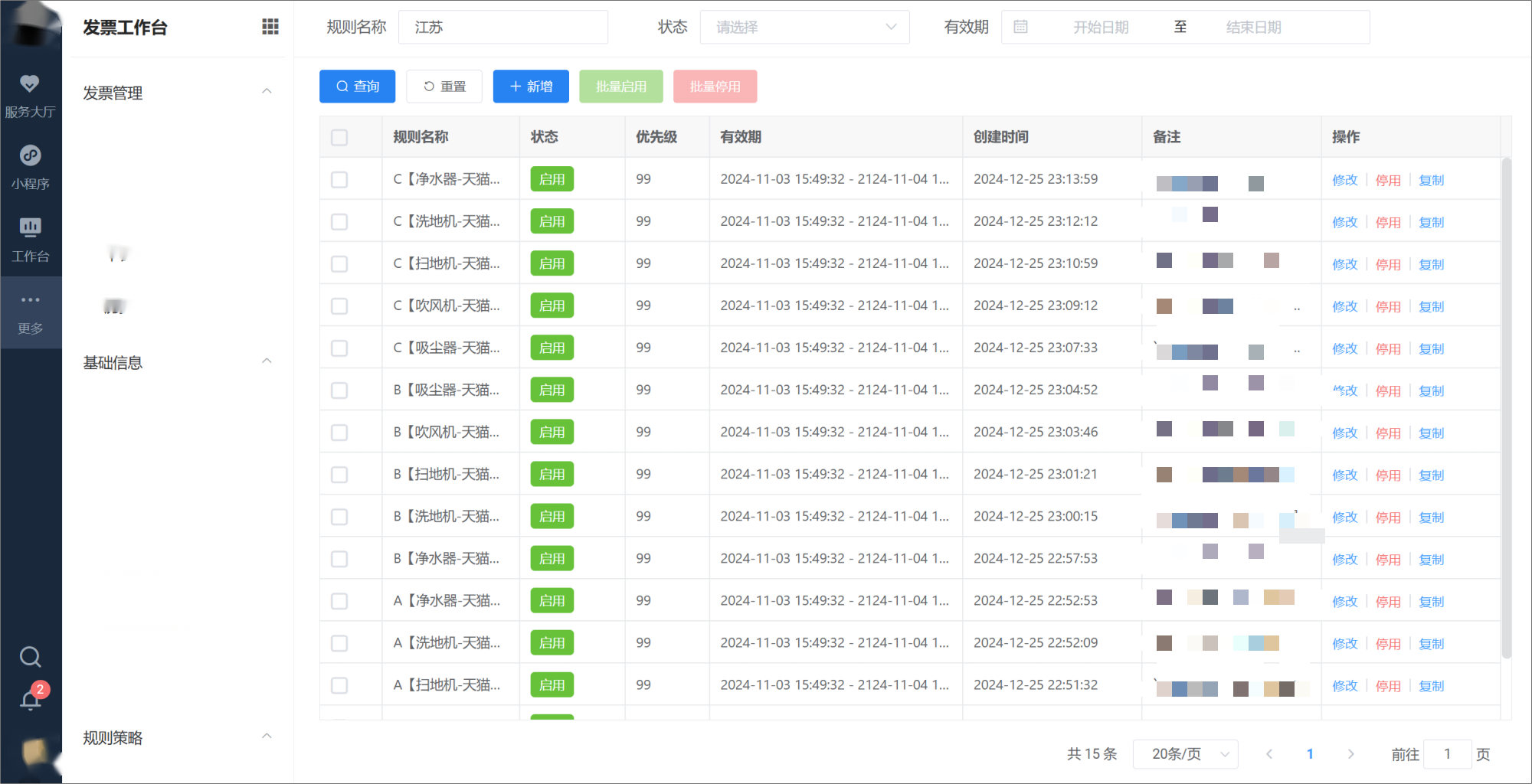
Task: Click the 查询 search button
Action: click(357, 87)
